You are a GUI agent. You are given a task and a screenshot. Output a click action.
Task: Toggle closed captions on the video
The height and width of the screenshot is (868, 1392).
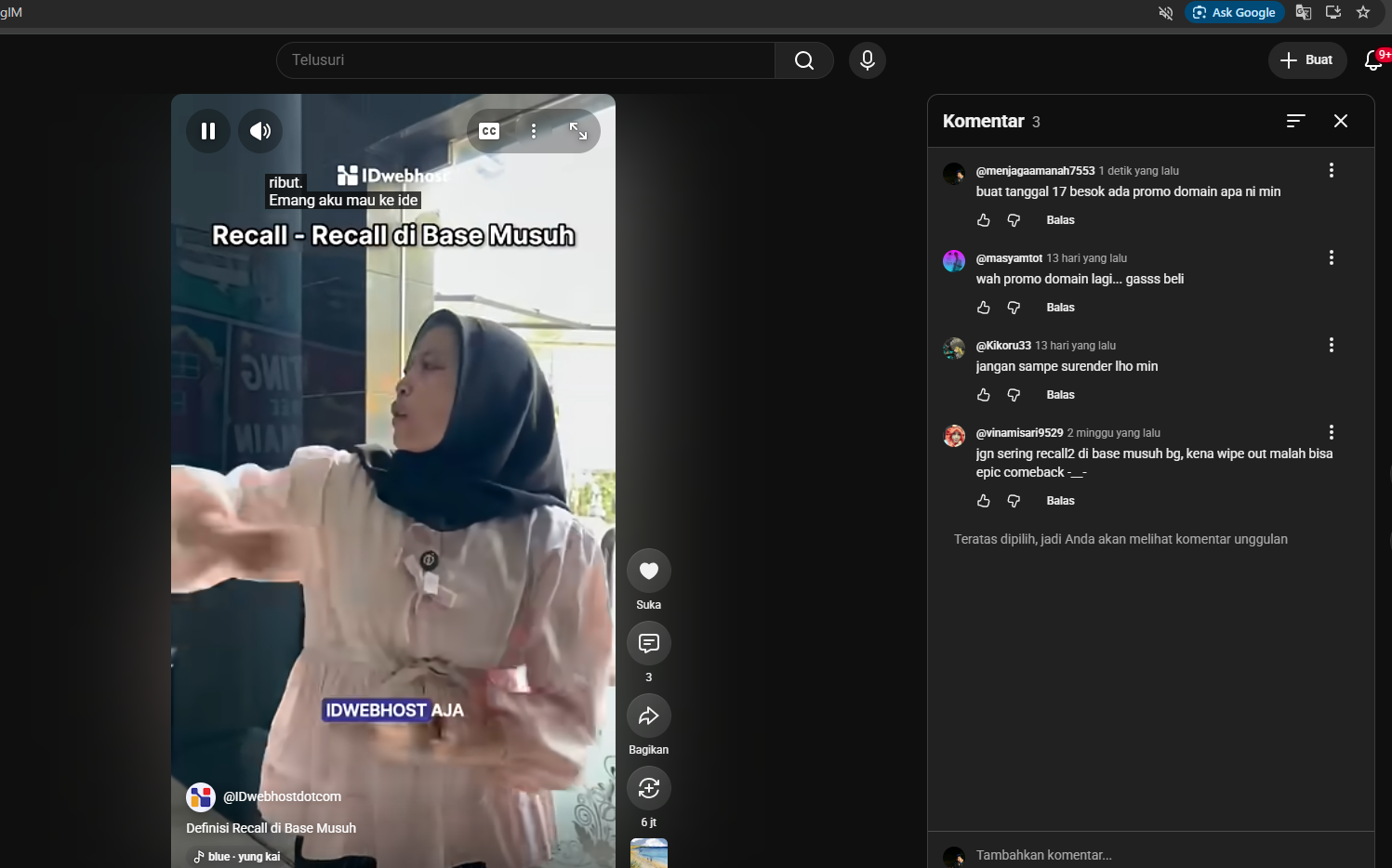tap(489, 131)
